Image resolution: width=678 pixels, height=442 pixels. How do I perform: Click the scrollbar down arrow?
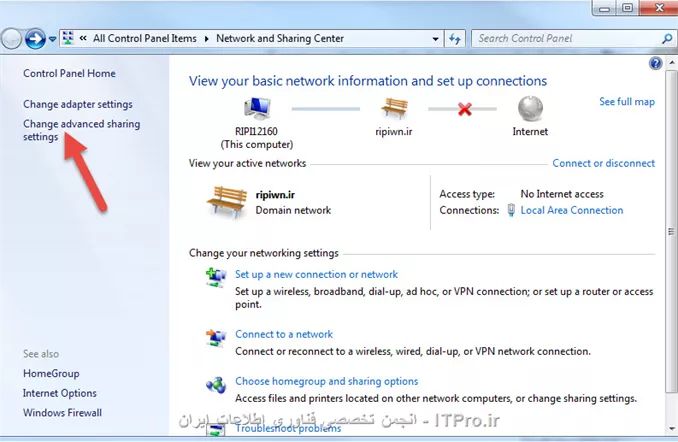click(x=672, y=429)
